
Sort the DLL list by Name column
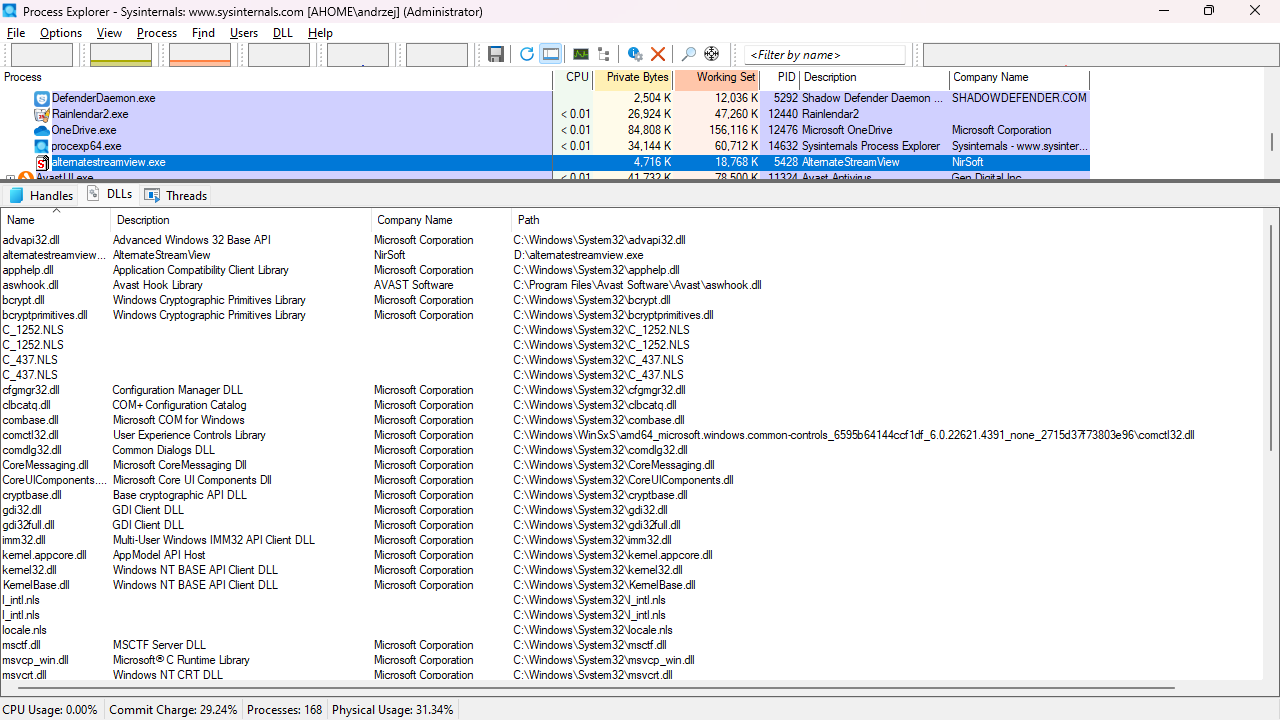21,220
